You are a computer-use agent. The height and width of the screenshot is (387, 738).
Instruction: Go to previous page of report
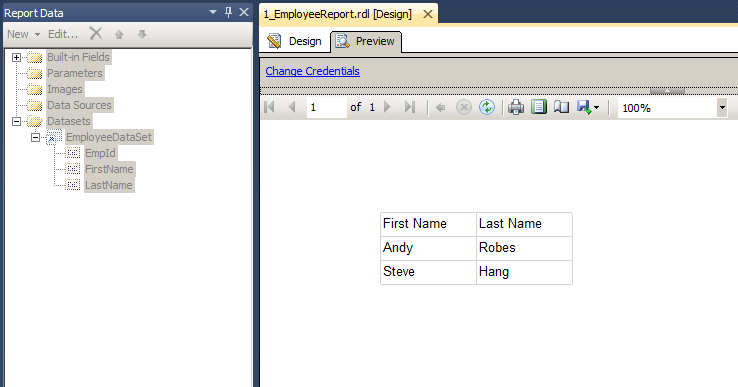click(x=292, y=107)
